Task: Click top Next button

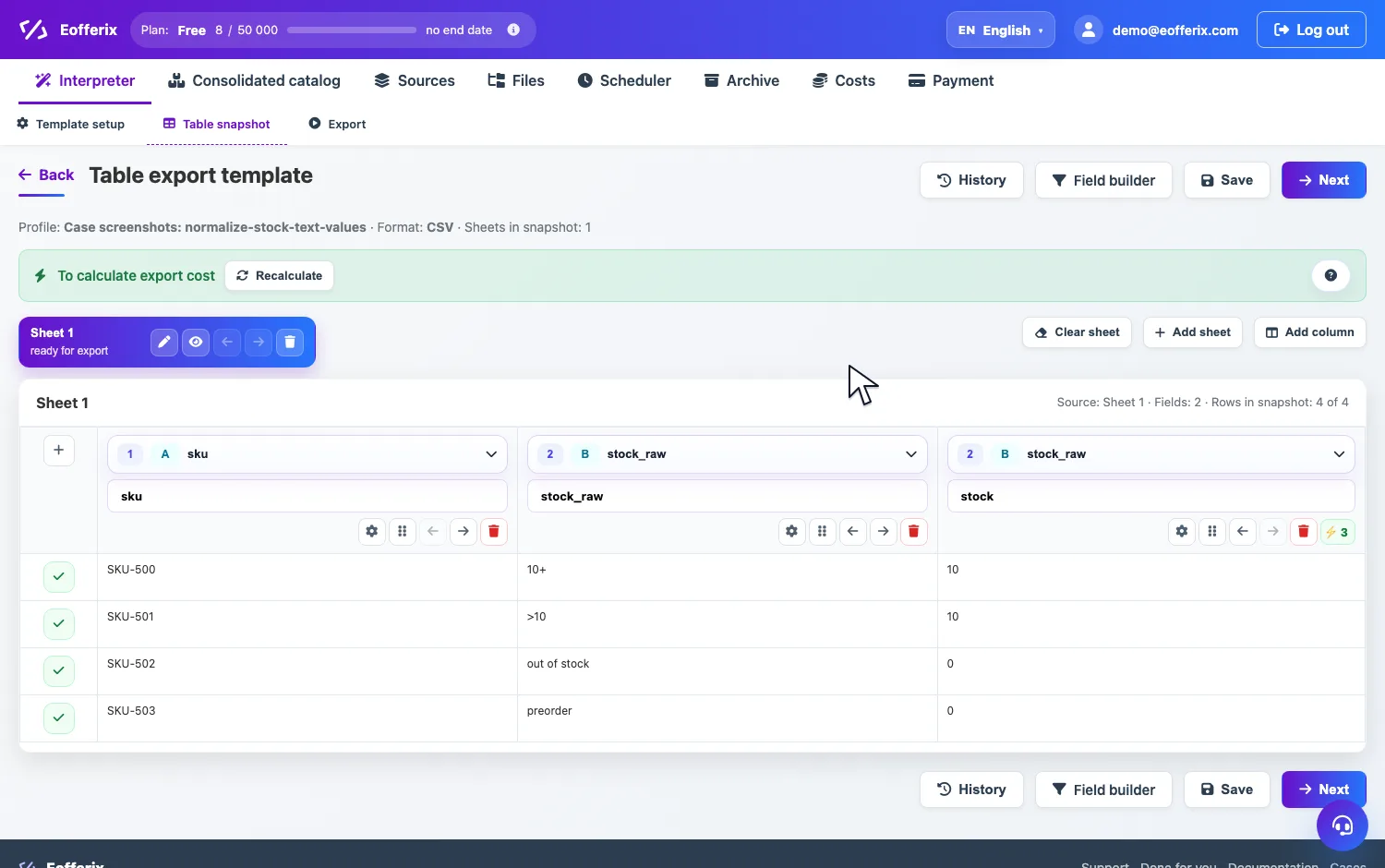Action: [x=1323, y=180]
